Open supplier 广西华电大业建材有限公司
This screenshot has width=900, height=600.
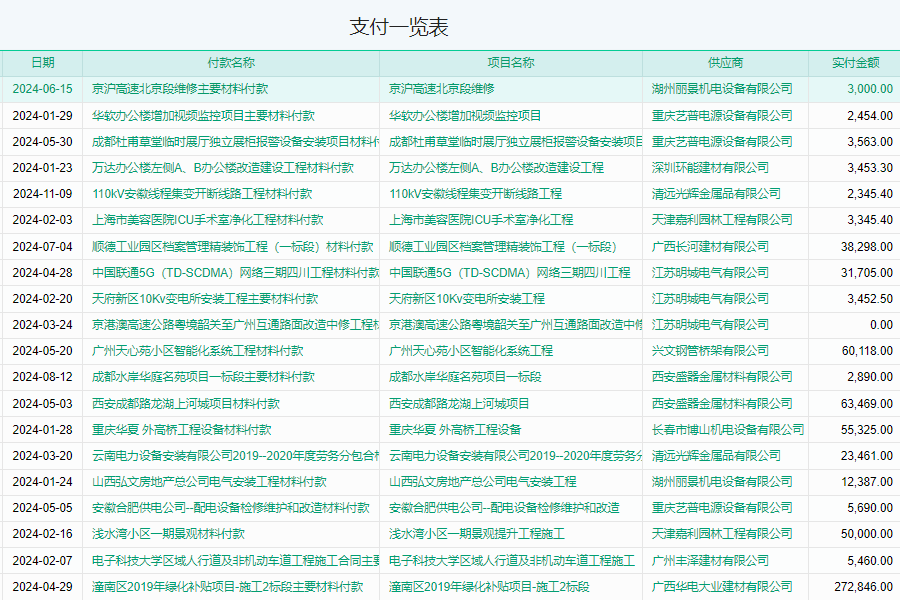[722, 586]
